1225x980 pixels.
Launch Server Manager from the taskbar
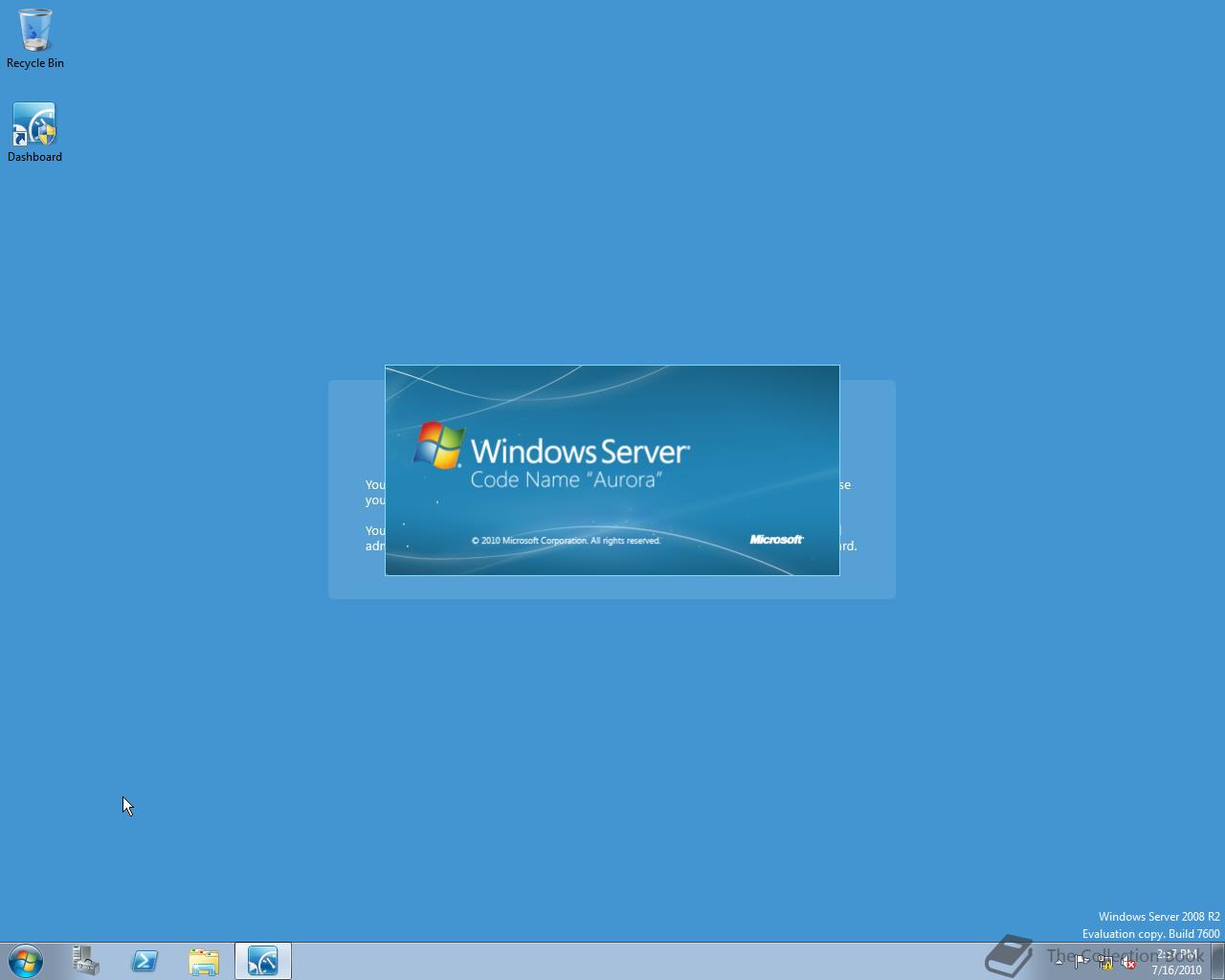click(86, 961)
